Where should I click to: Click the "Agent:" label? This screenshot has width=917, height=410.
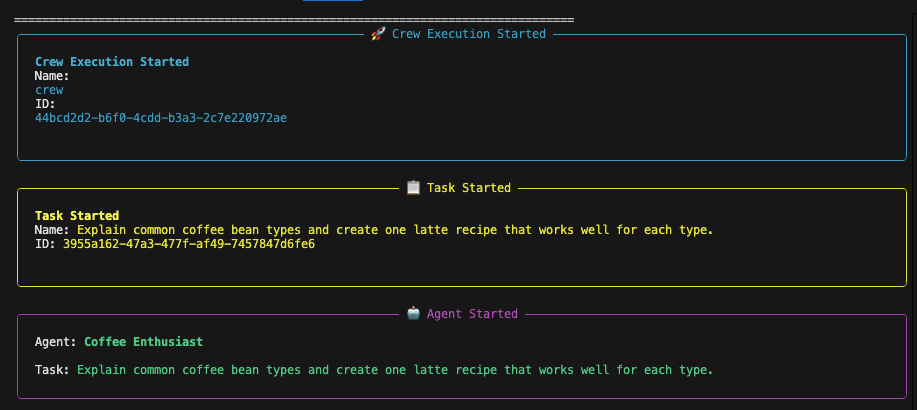[x=56, y=342]
